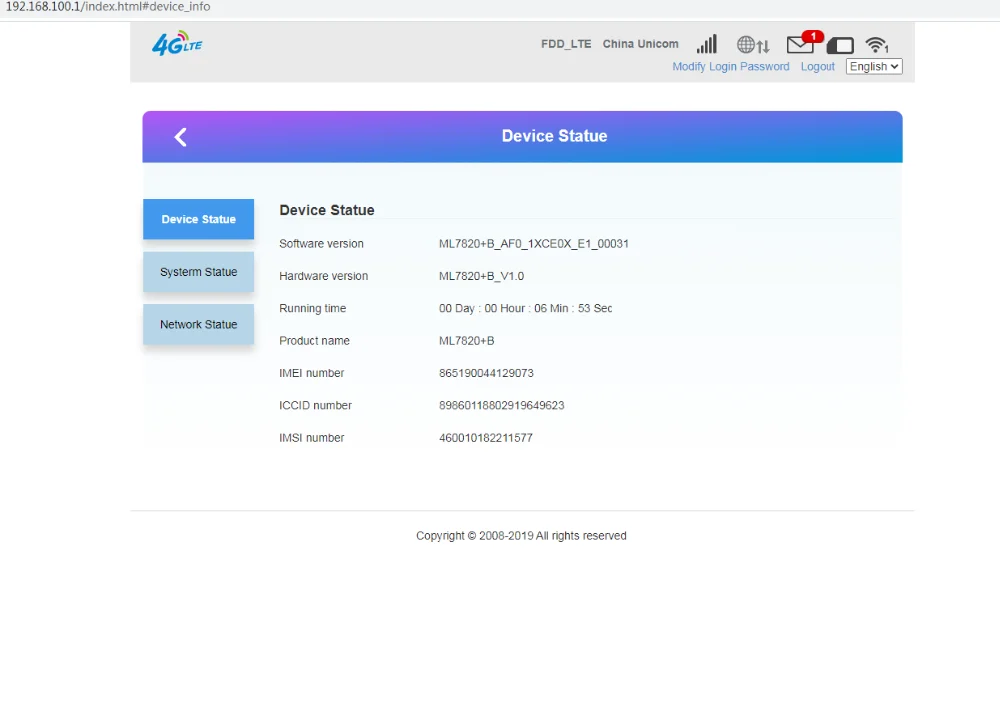Click the Software version label

click(321, 244)
